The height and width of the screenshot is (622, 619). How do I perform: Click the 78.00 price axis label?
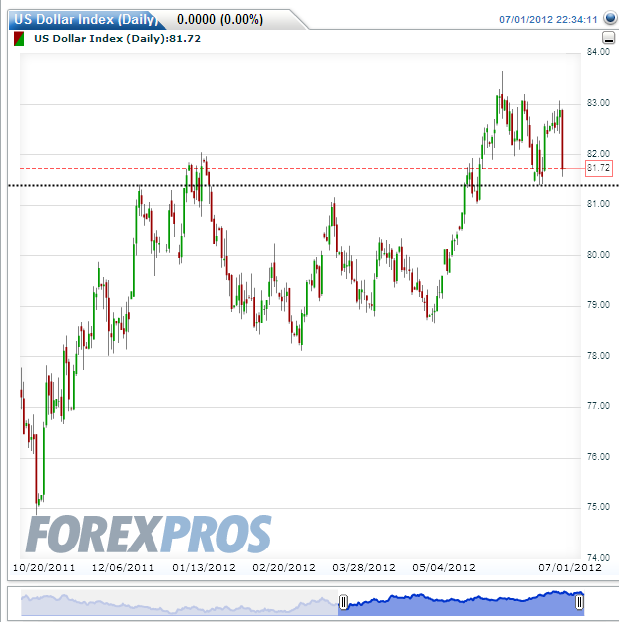(x=598, y=356)
